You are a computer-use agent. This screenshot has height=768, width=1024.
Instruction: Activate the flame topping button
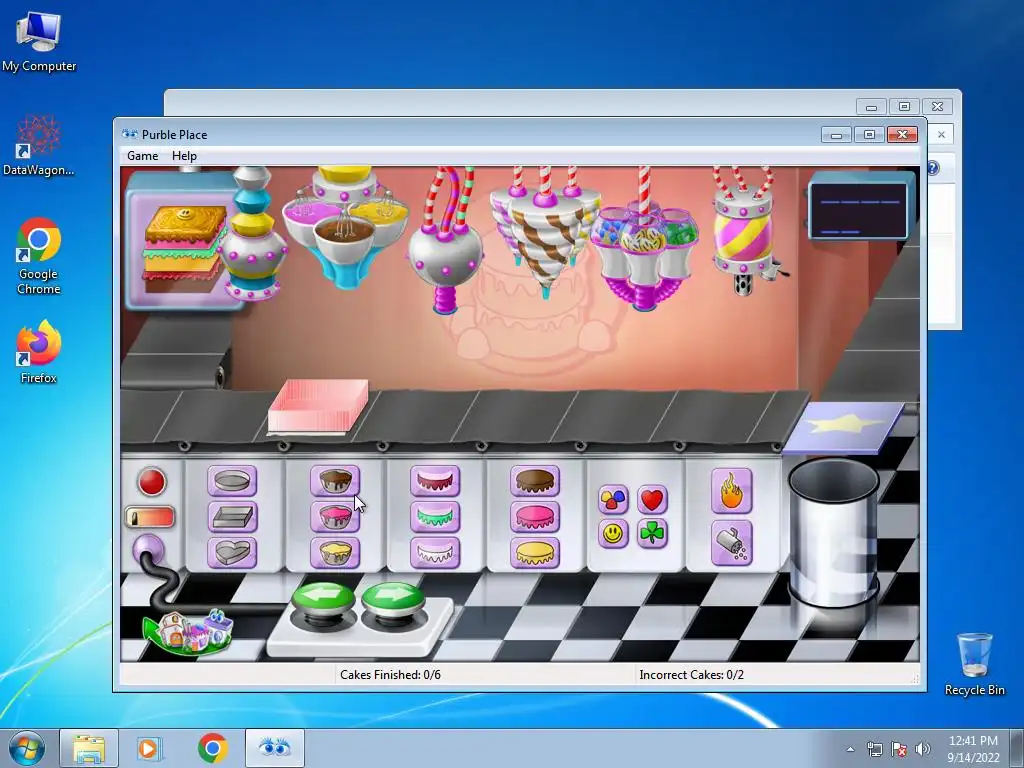[731, 491]
